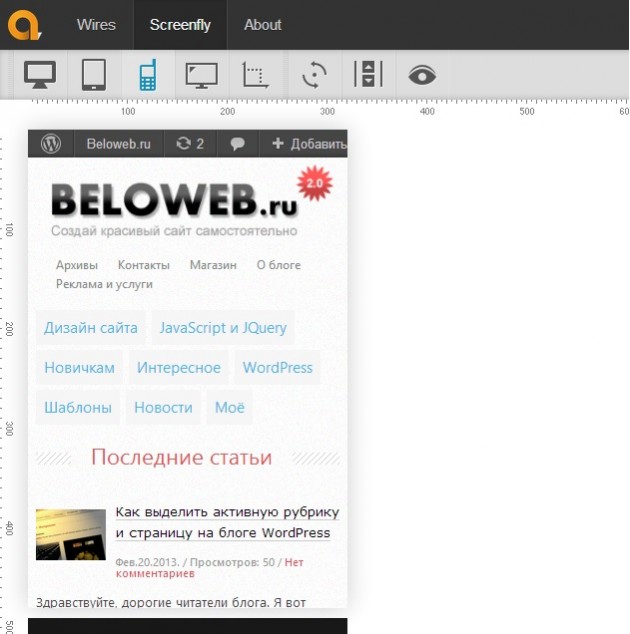Click the WordPress logo in admin bar

click(x=51, y=144)
